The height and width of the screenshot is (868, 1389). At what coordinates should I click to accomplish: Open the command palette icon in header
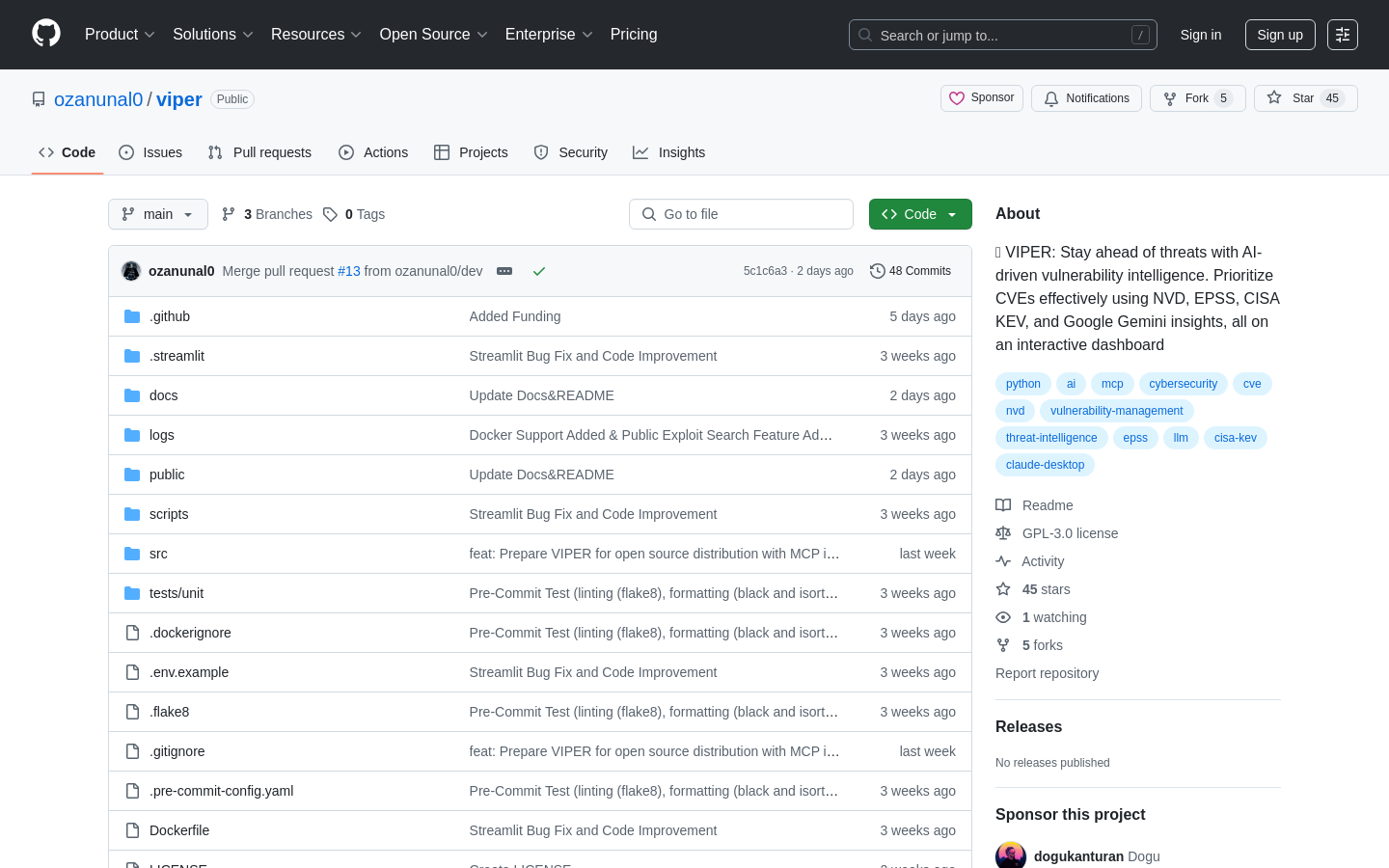tap(1343, 35)
